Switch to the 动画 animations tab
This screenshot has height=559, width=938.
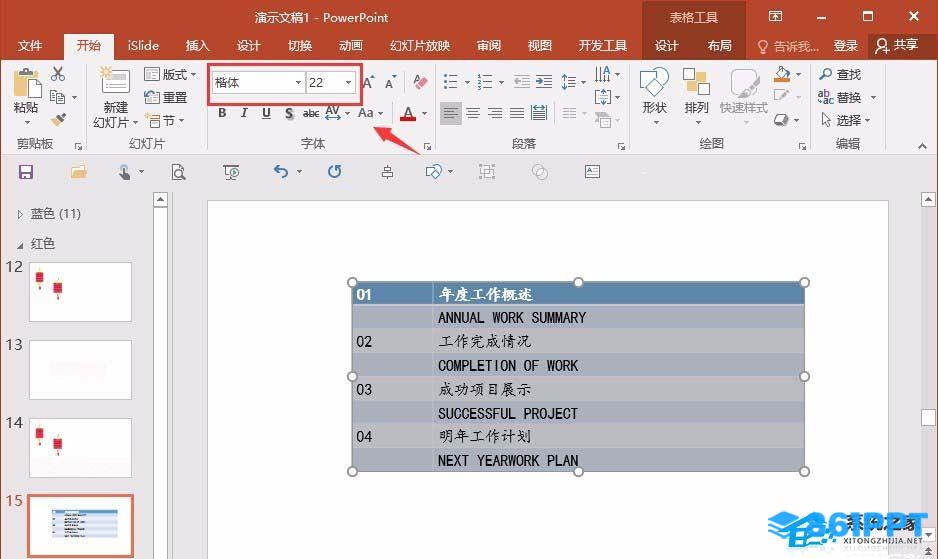tap(351, 45)
